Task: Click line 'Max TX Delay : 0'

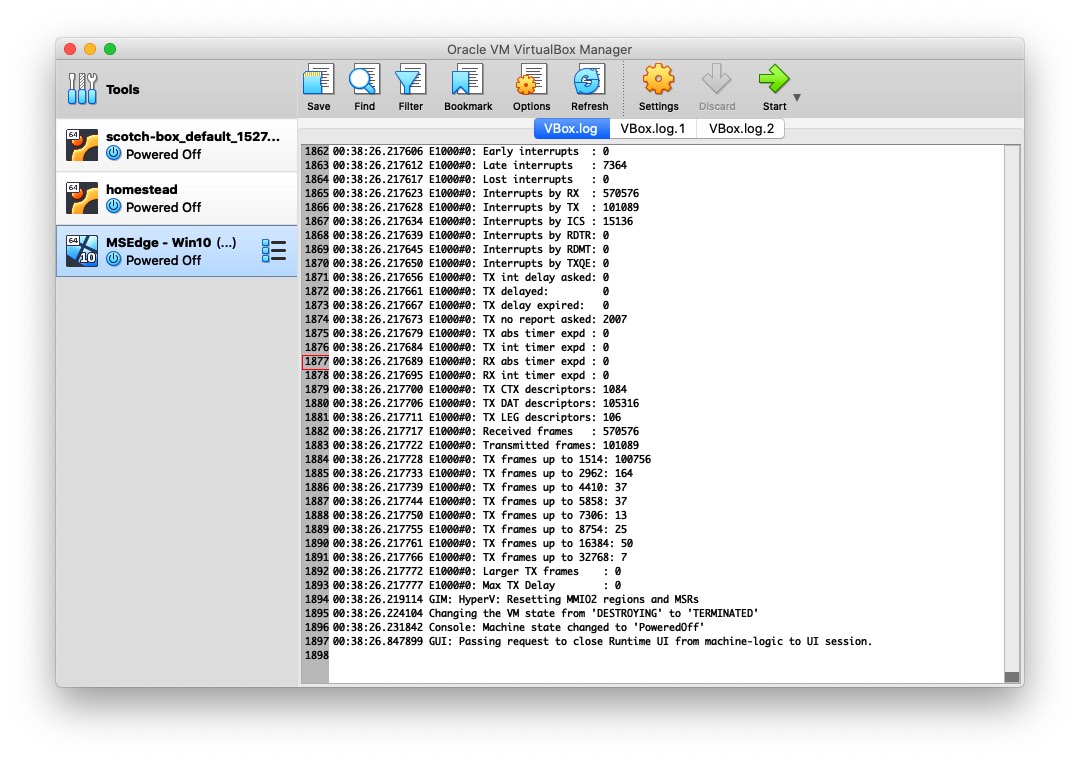Action: (477, 585)
